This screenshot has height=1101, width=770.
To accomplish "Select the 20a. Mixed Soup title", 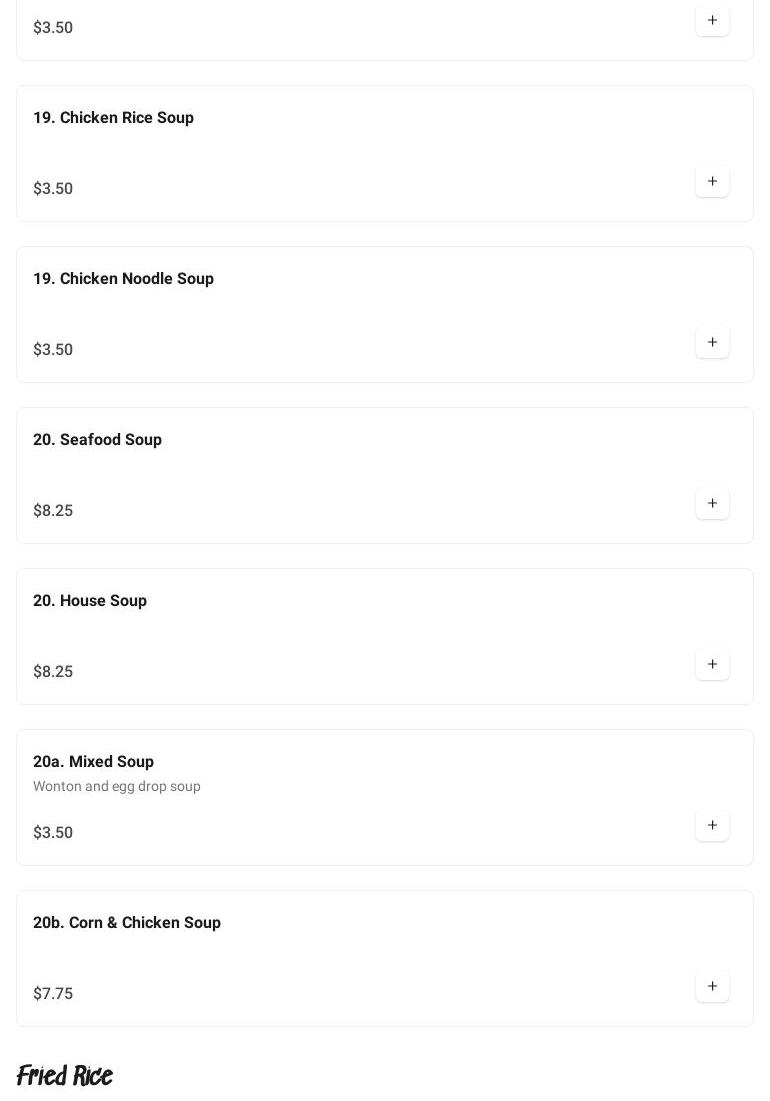I will point(93,762).
